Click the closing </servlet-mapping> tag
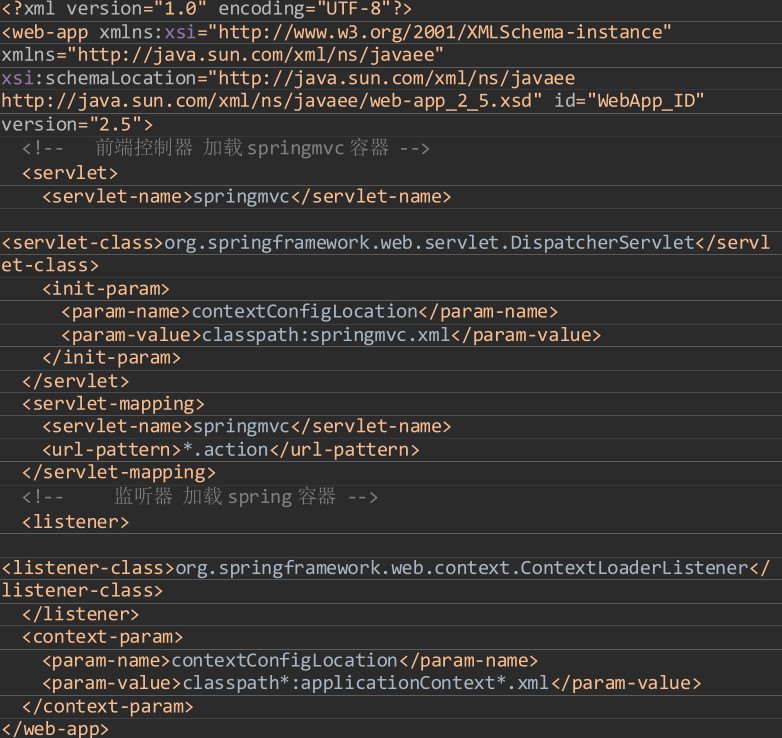 (x=119, y=472)
